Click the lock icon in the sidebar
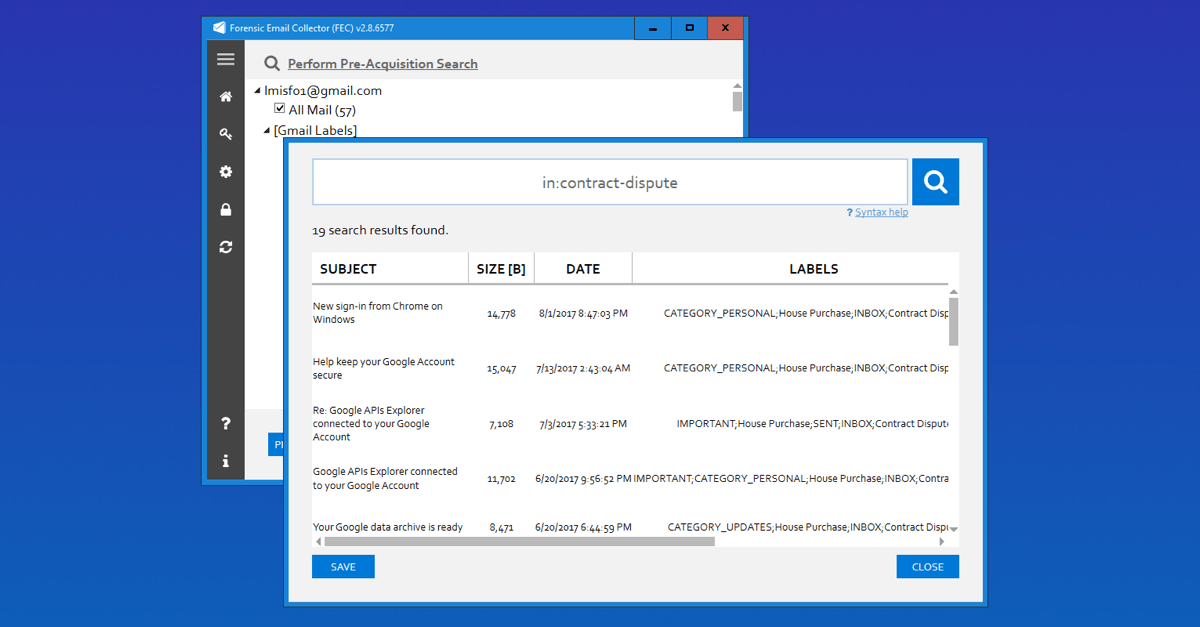Viewport: 1200px width, 627px height. 225,209
